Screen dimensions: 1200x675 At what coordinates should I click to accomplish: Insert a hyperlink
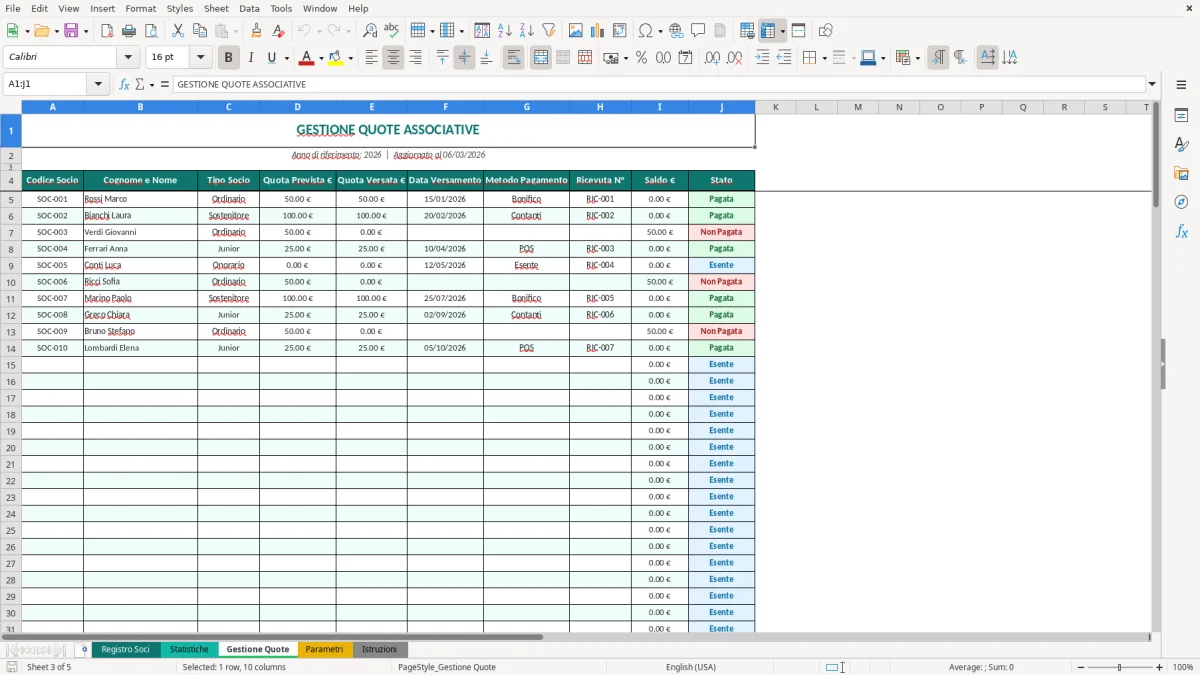click(676, 31)
